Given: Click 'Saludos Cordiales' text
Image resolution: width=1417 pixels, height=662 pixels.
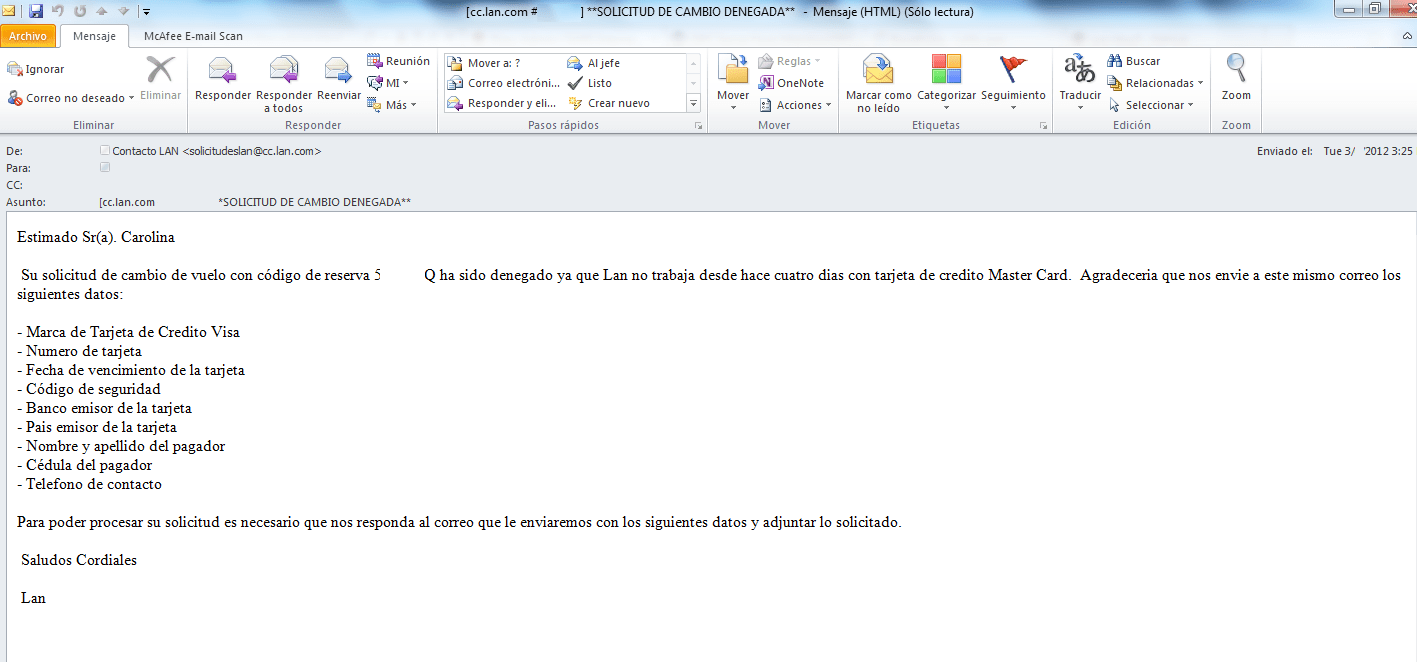Looking at the screenshot, I should pos(79,560).
